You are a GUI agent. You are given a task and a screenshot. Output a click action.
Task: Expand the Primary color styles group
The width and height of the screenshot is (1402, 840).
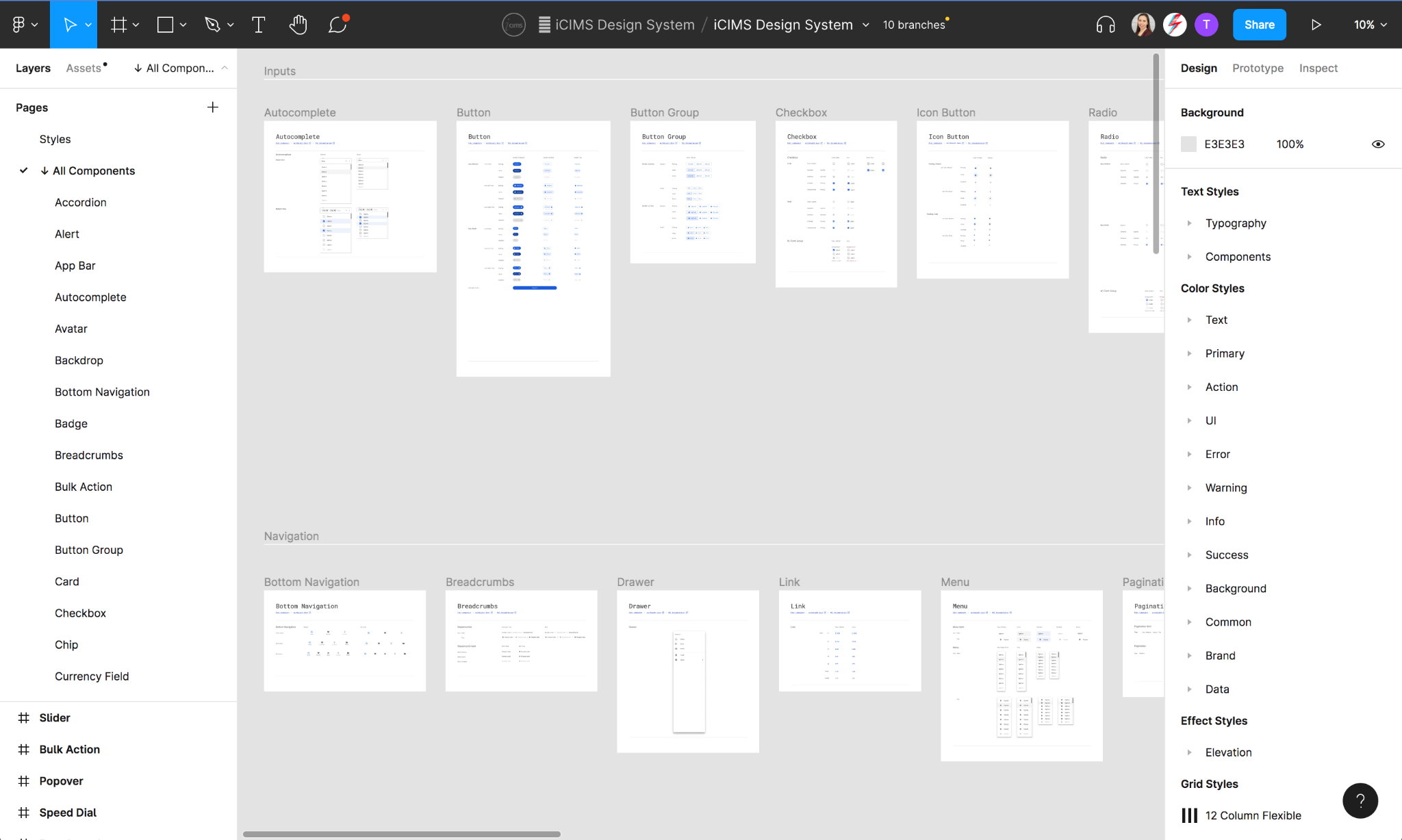1190,353
